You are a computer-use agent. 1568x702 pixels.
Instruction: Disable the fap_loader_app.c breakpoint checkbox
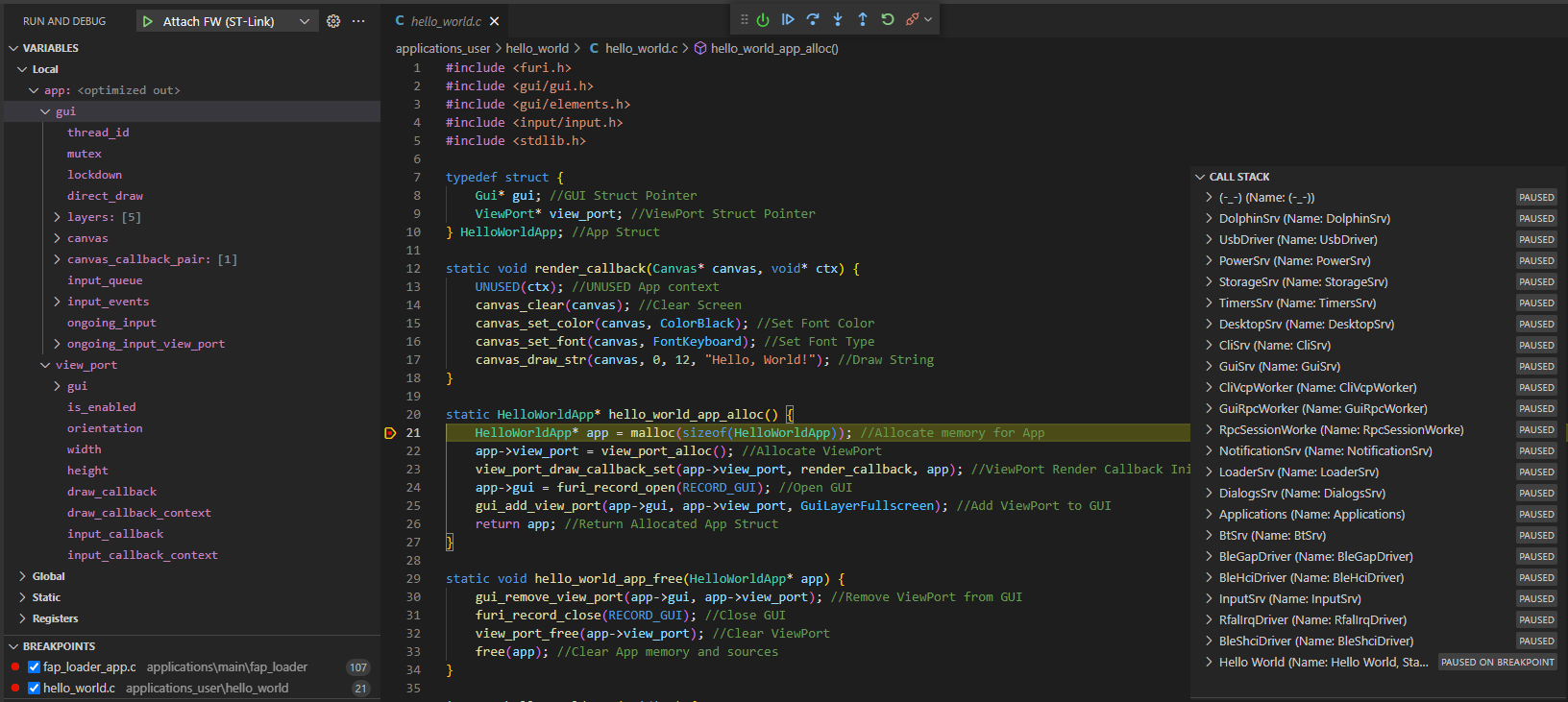[35, 666]
